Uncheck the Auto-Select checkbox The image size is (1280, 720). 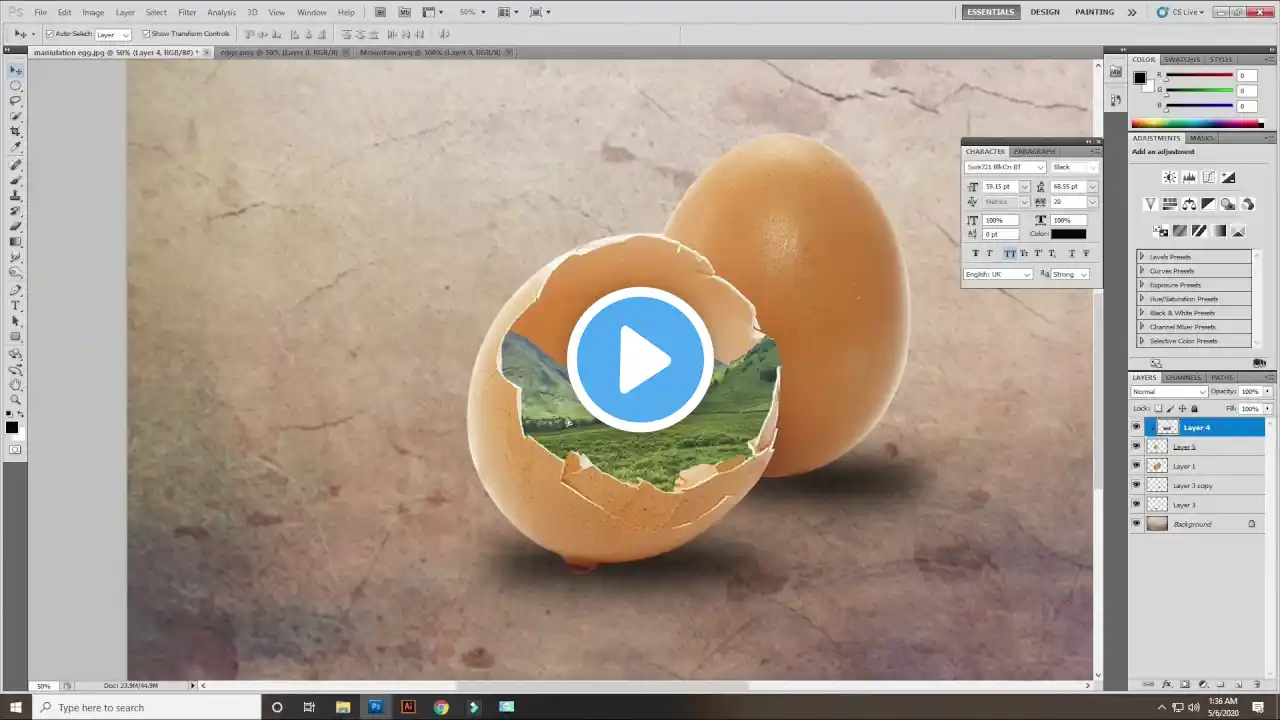coord(50,34)
